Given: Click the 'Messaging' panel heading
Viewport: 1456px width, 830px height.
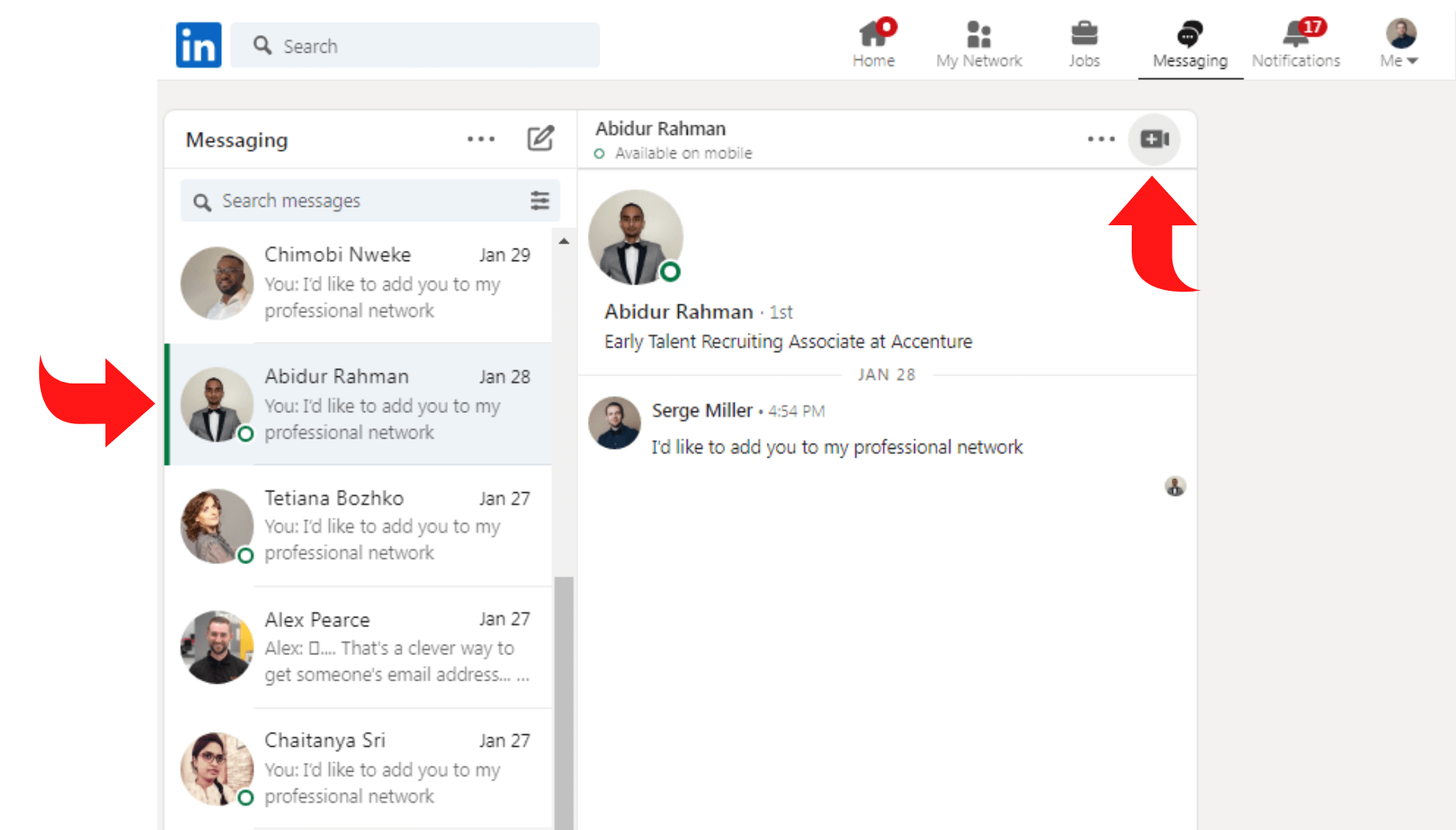Looking at the screenshot, I should [236, 141].
